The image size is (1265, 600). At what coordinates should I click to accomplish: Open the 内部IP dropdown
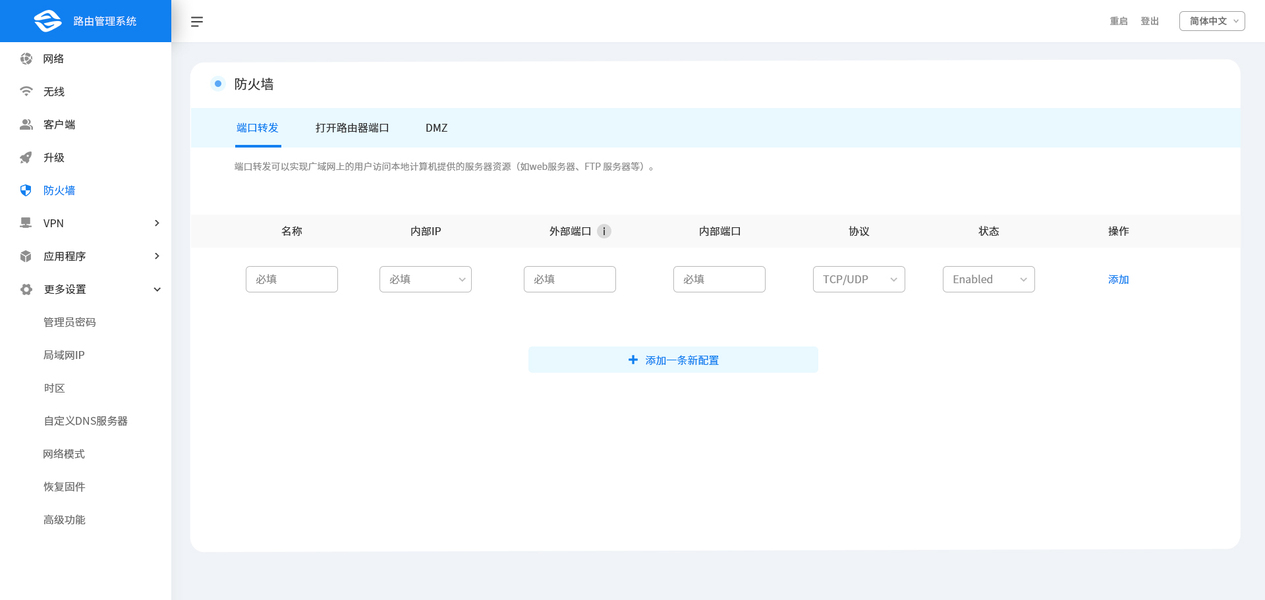[x=425, y=279]
